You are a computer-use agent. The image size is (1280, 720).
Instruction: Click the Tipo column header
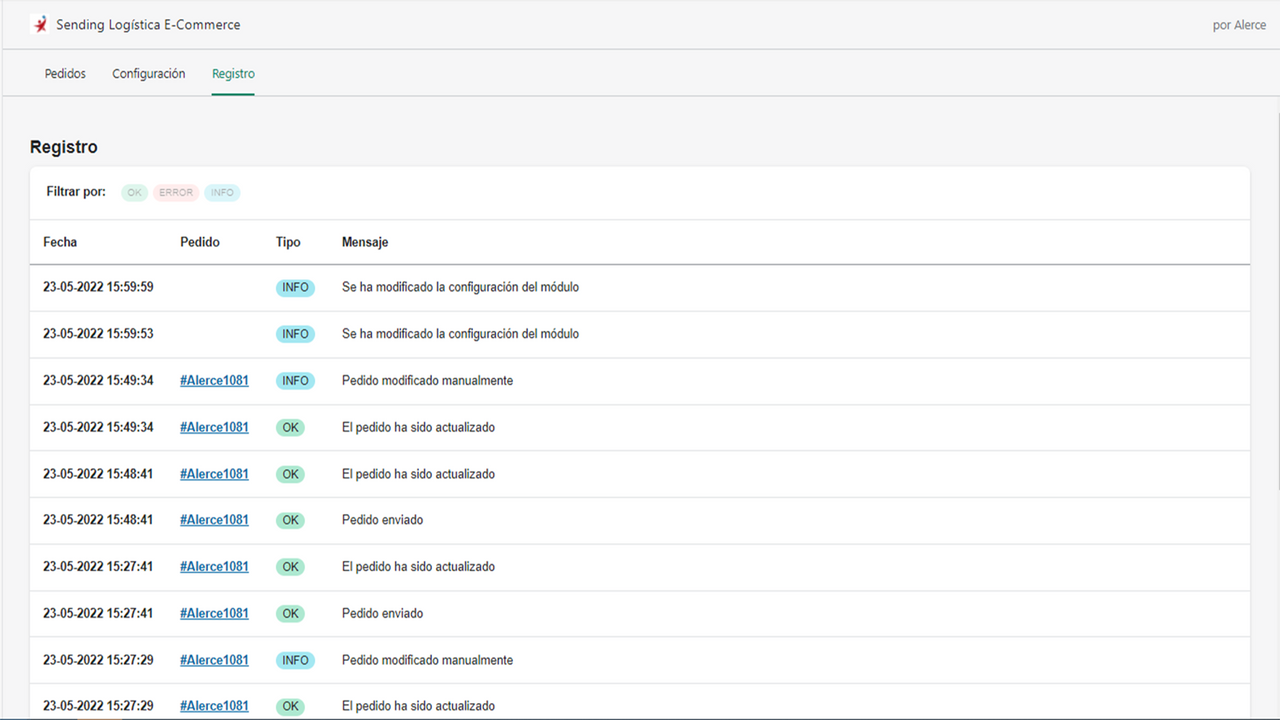pos(288,242)
